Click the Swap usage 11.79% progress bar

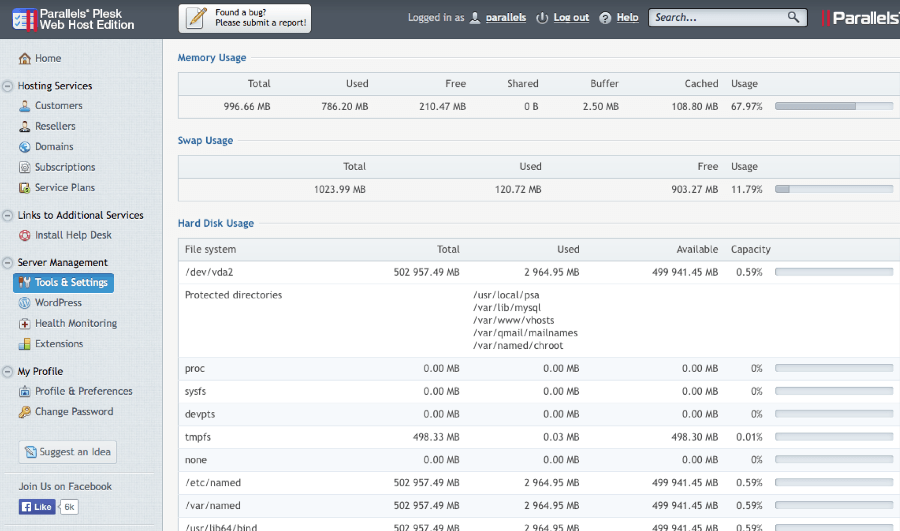click(x=834, y=189)
